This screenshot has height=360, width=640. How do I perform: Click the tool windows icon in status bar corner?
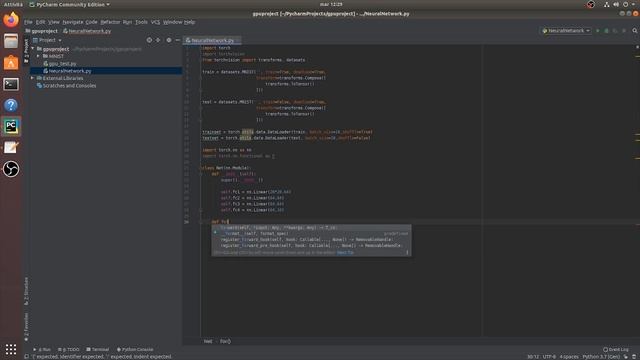tap(27, 356)
